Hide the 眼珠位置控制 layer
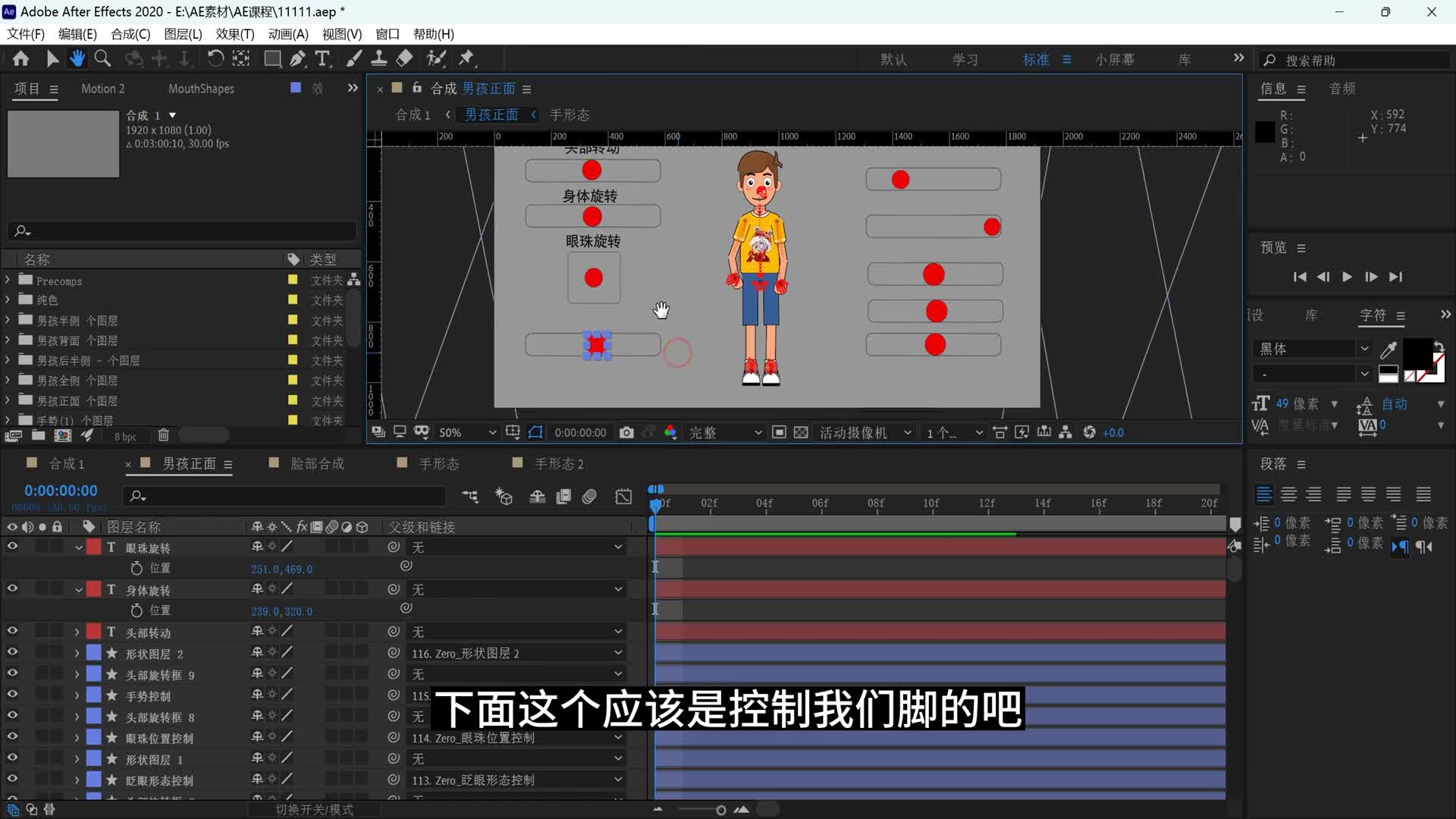 (12, 737)
